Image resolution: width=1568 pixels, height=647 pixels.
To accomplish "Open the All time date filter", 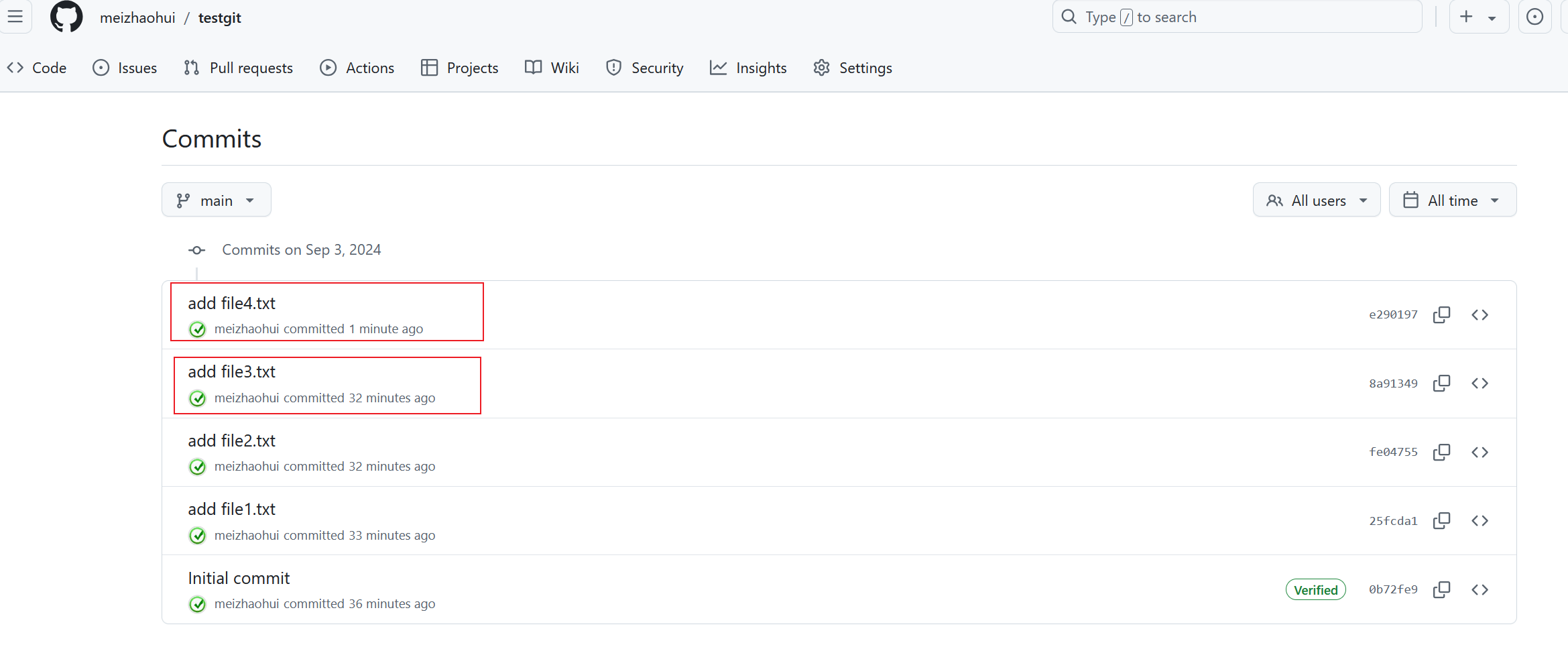I will point(1452,200).
